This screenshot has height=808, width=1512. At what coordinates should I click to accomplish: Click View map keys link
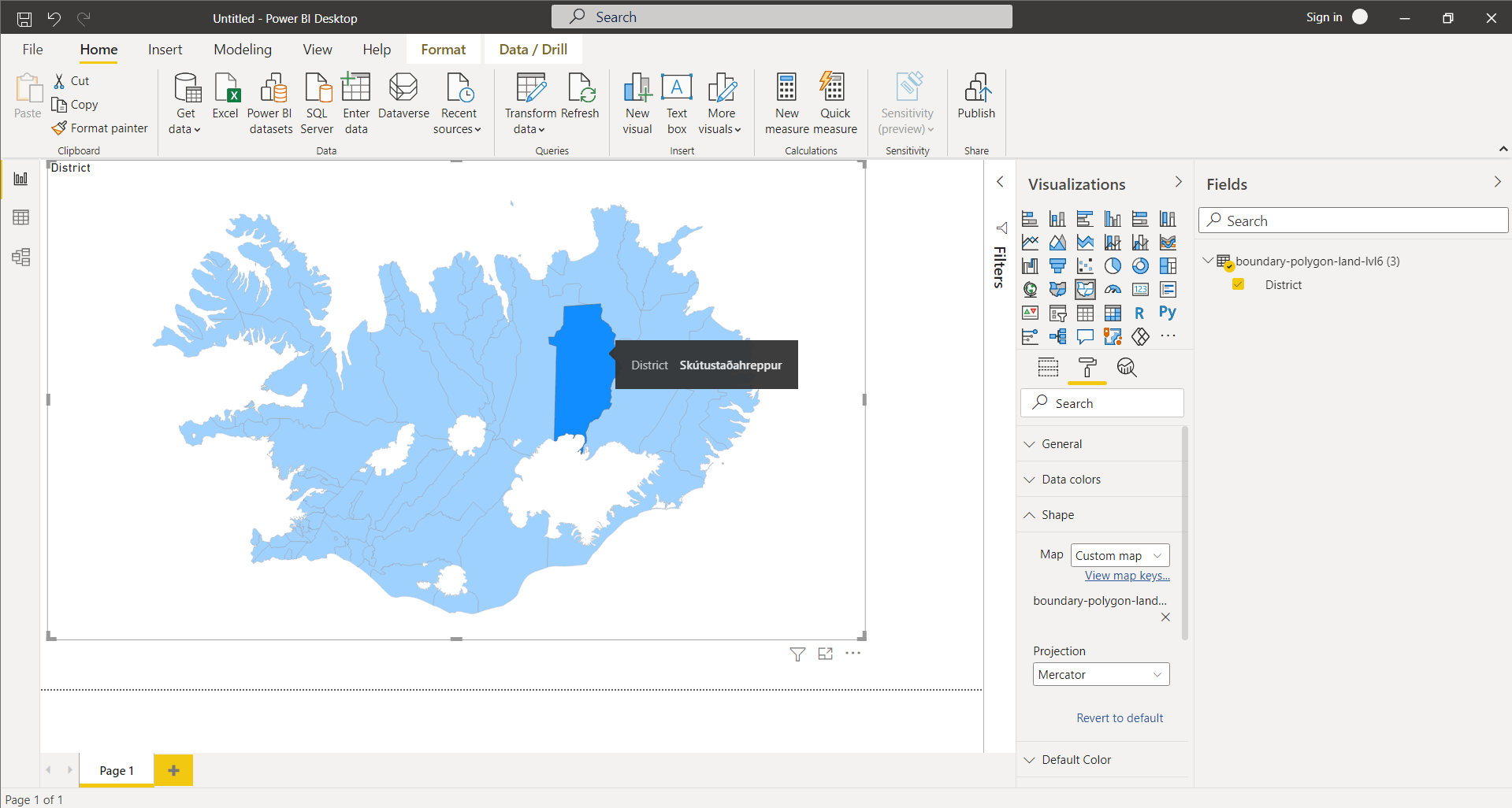tap(1126, 575)
